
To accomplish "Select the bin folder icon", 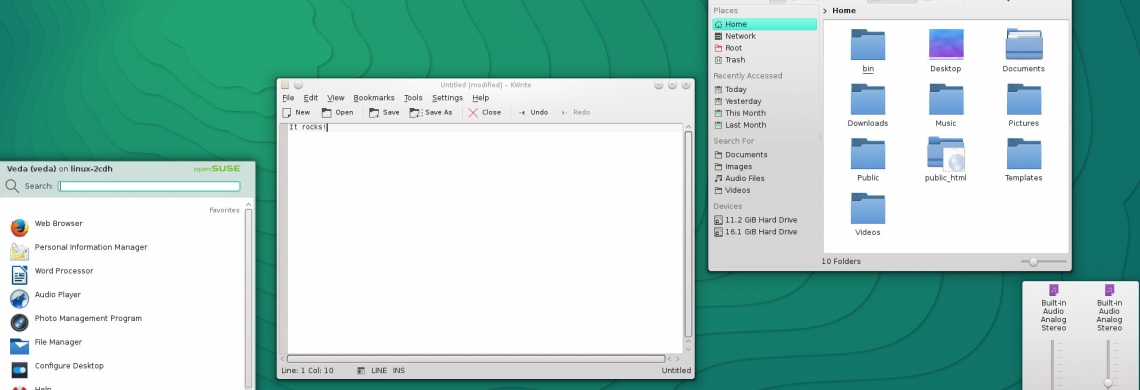I will (867, 45).
